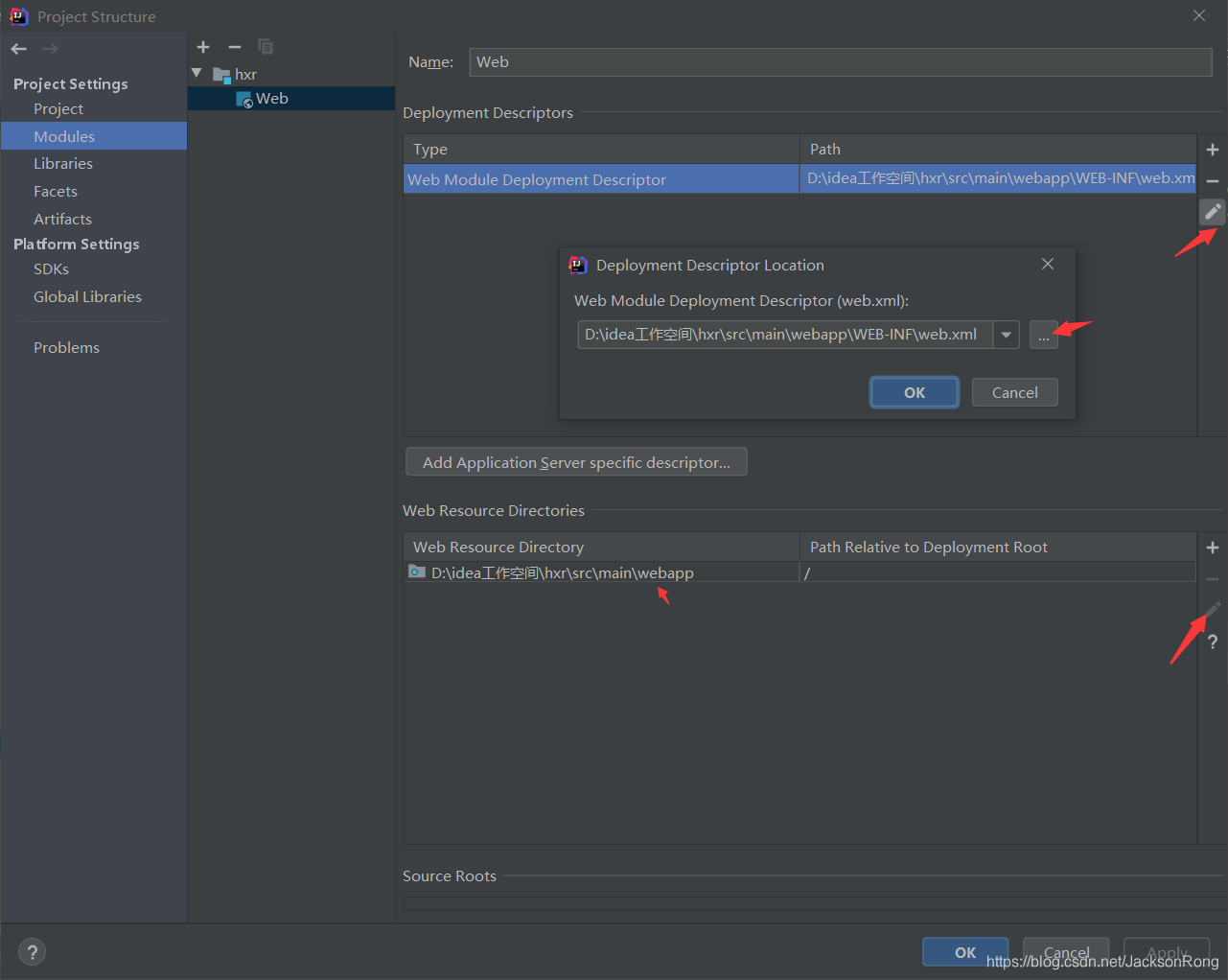Image resolution: width=1228 pixels, height=980 pixels.
Task: Collapse the hxr module tree node
Action: click(x=197, y=74)
